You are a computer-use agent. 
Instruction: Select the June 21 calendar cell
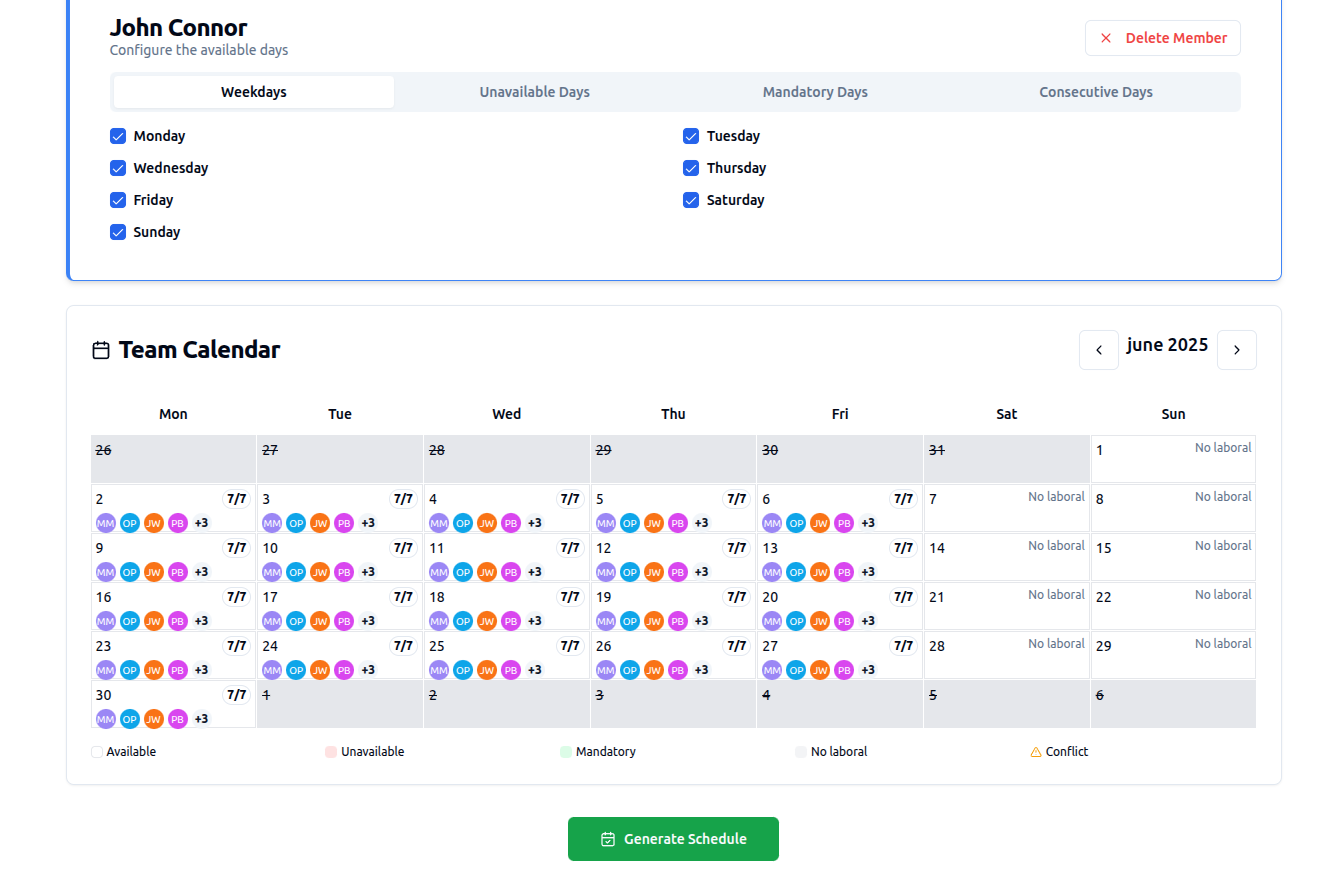tap(1006, 606)
